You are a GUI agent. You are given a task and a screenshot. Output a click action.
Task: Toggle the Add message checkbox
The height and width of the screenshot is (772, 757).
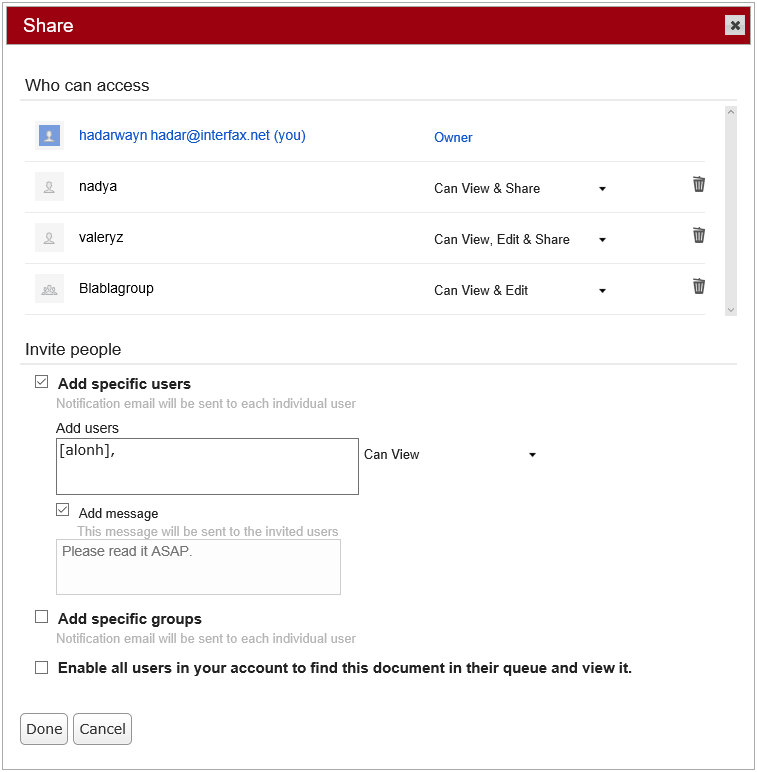click(x=63, y=510)
